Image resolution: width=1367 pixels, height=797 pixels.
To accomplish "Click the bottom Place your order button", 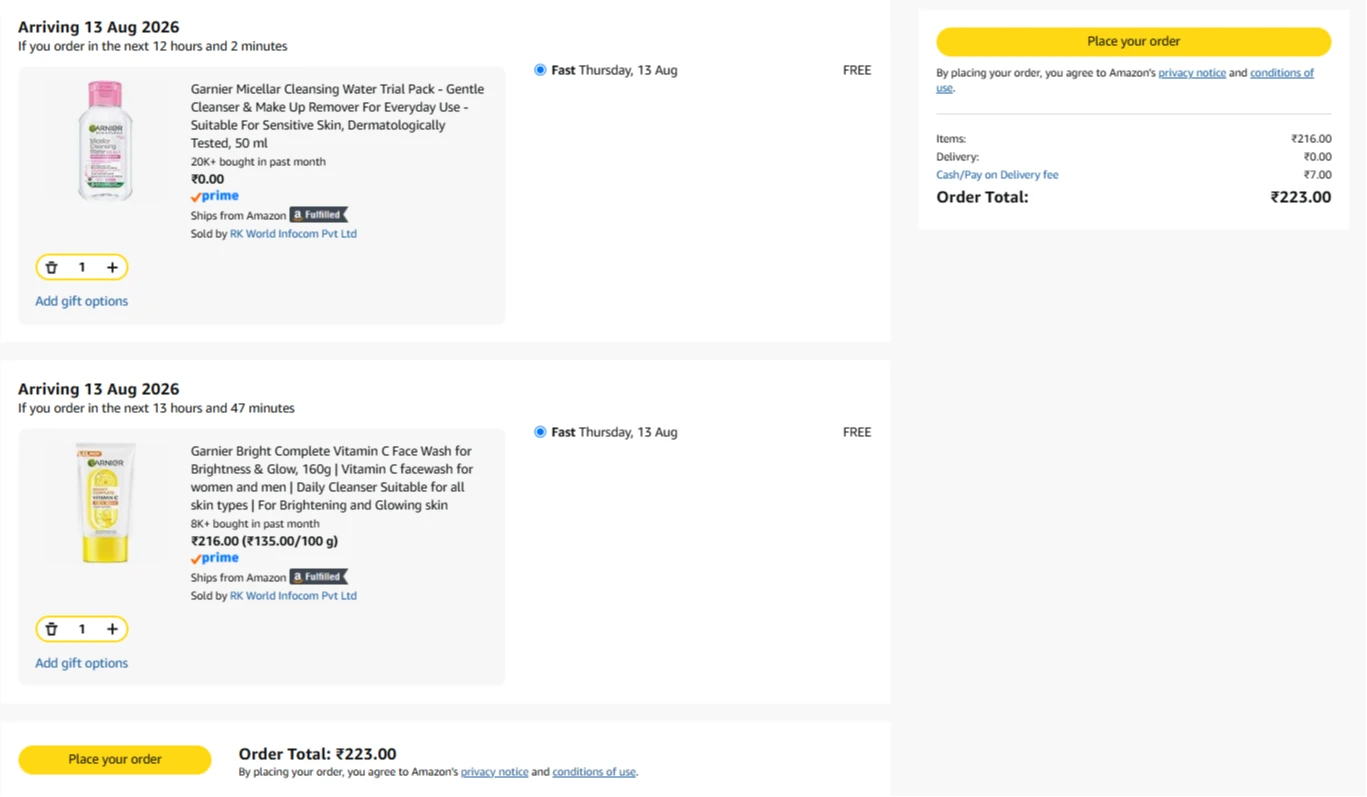I will point(115,760).
